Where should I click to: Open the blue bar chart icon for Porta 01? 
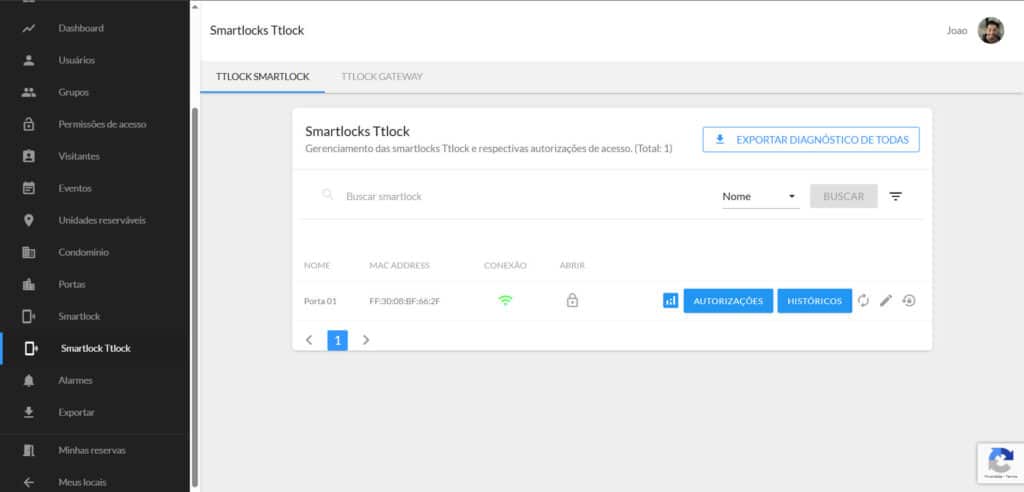[671, 301]
